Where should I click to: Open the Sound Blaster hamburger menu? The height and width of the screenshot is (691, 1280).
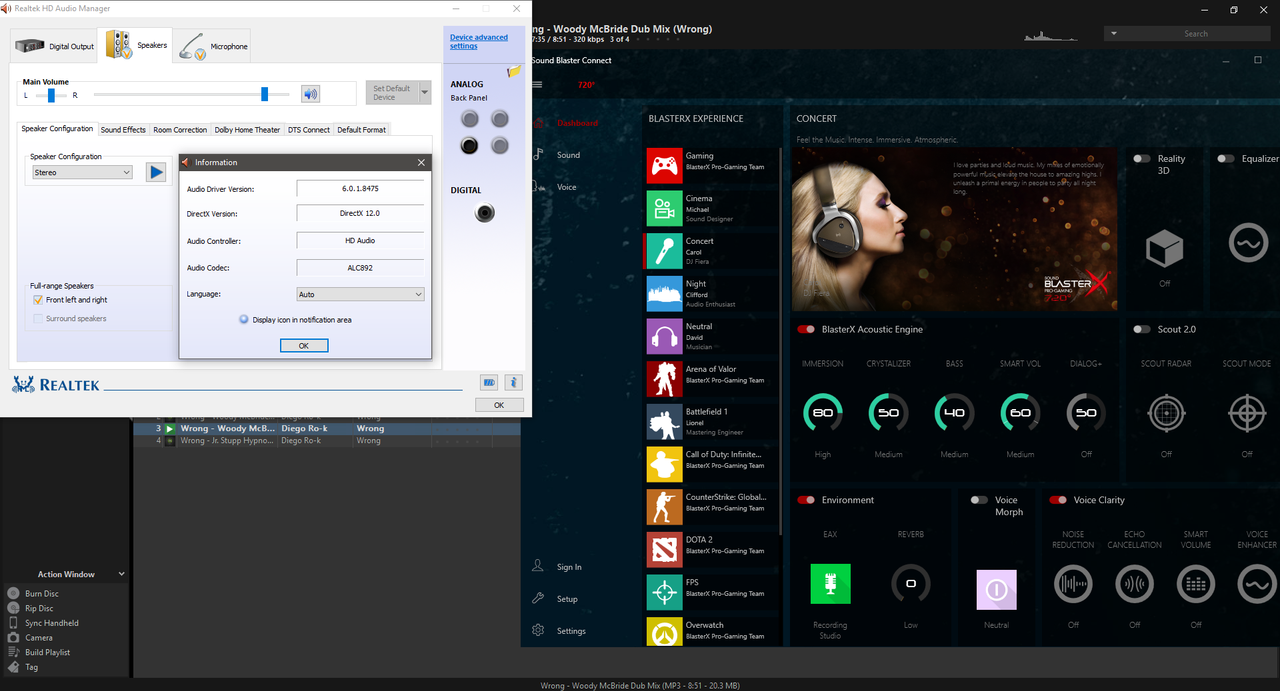[537, 85]
